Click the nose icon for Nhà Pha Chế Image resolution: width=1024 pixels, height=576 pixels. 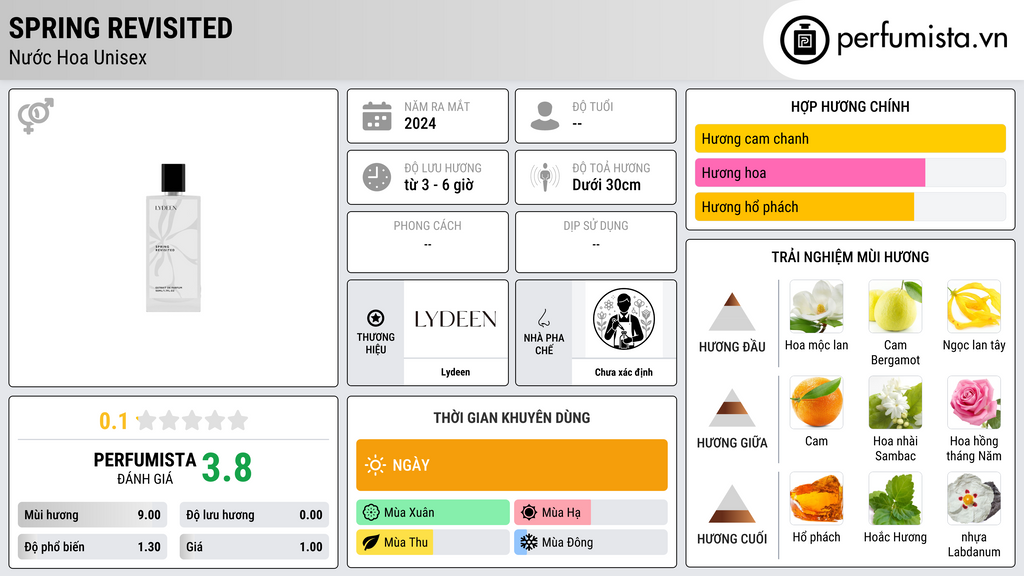543,318
